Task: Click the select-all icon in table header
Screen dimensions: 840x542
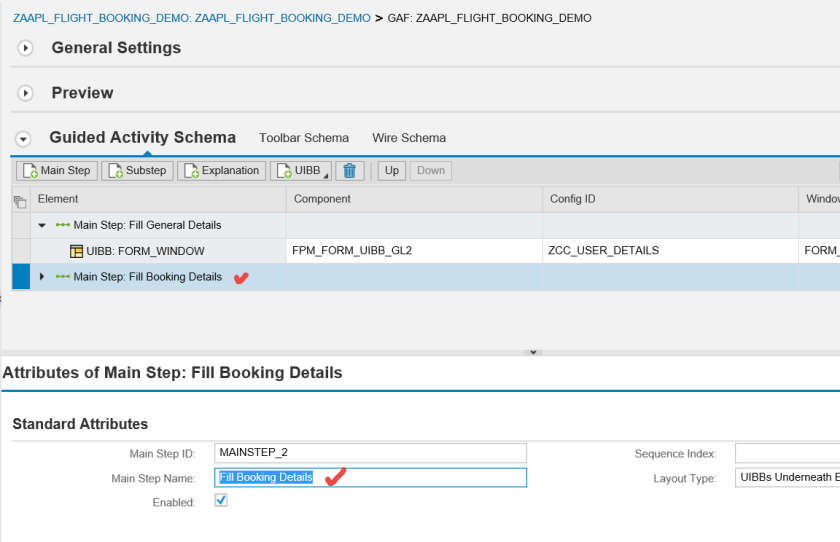Action: tap(20, 200)
